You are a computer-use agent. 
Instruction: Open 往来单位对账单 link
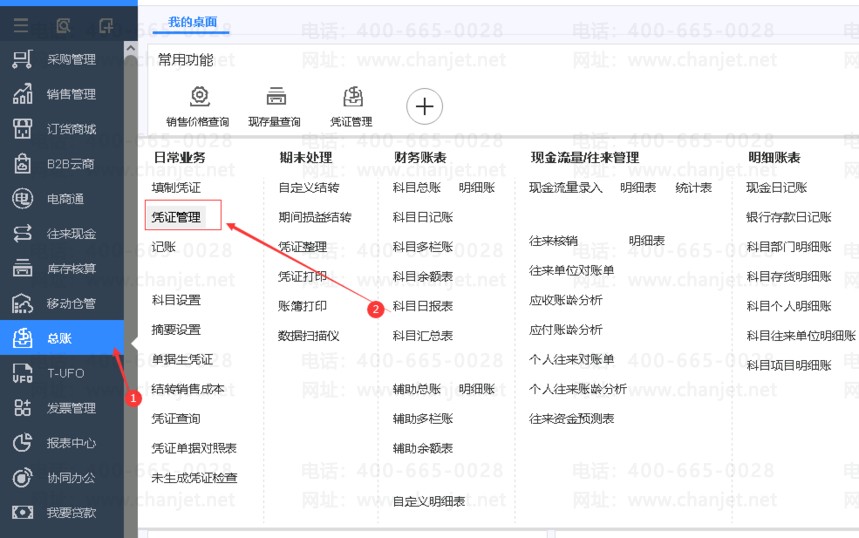(x=571, y=271)
